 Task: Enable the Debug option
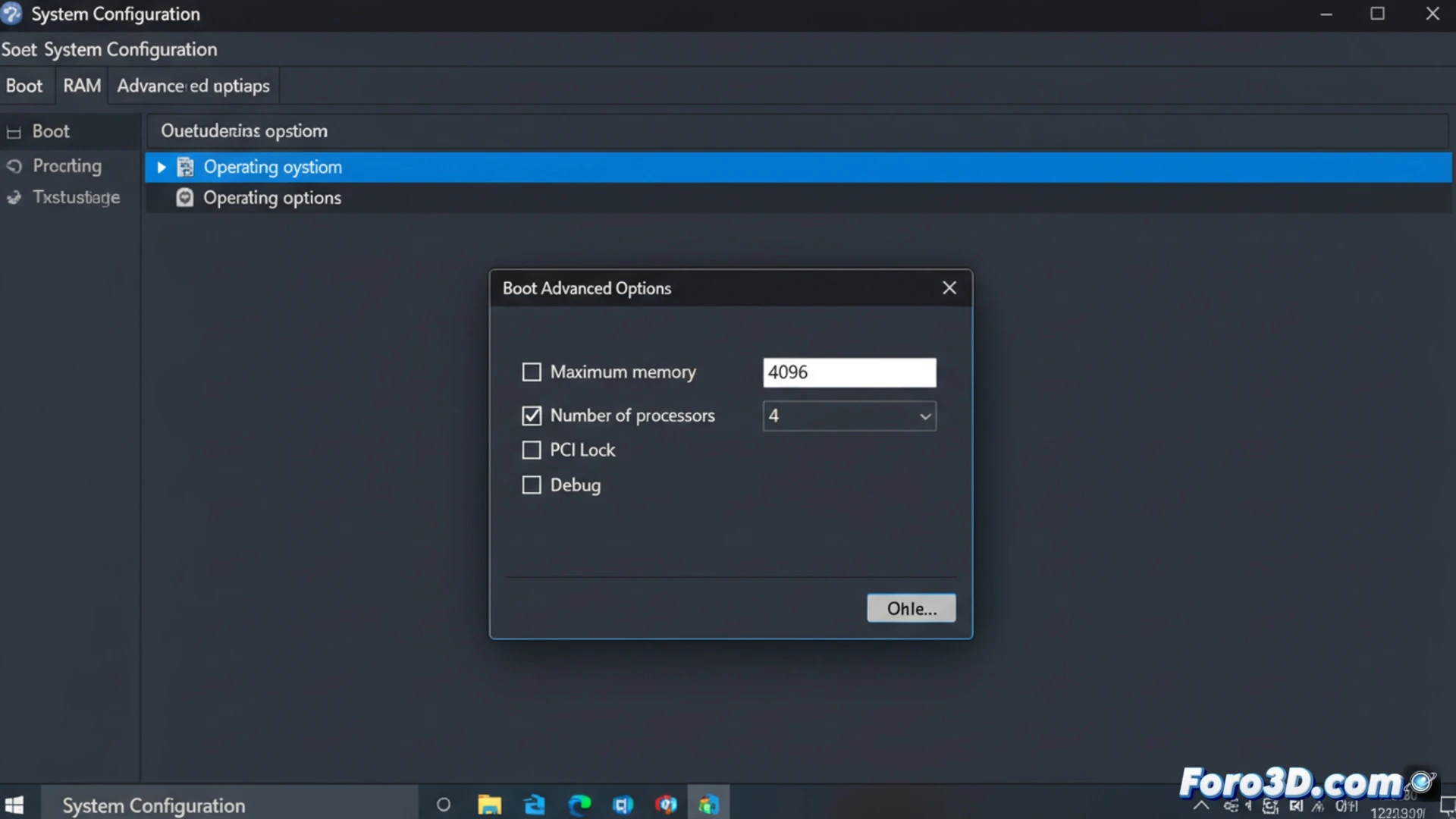[x=531, y=485]
